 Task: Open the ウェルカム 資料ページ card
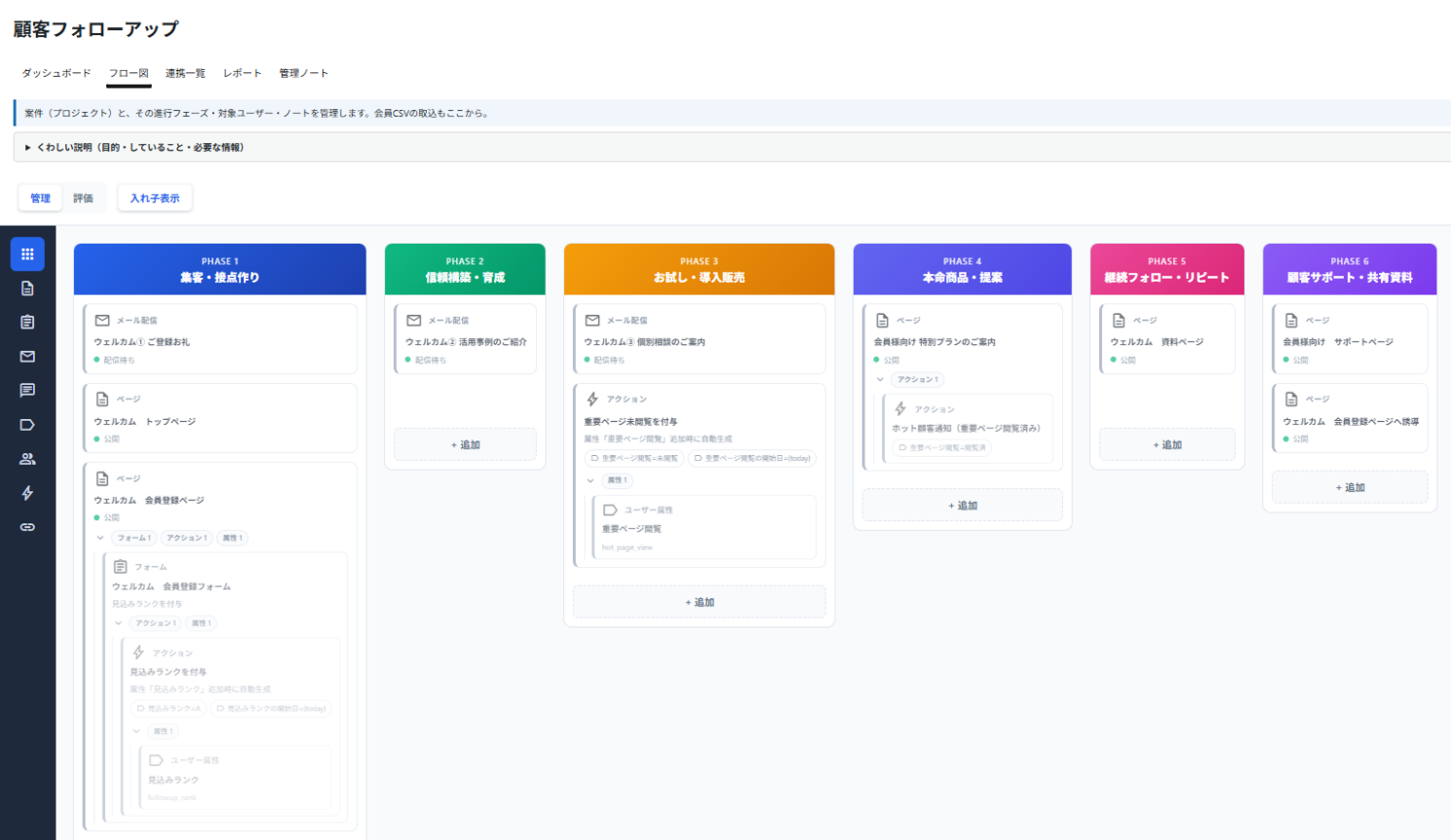(x=1167, y=339)
